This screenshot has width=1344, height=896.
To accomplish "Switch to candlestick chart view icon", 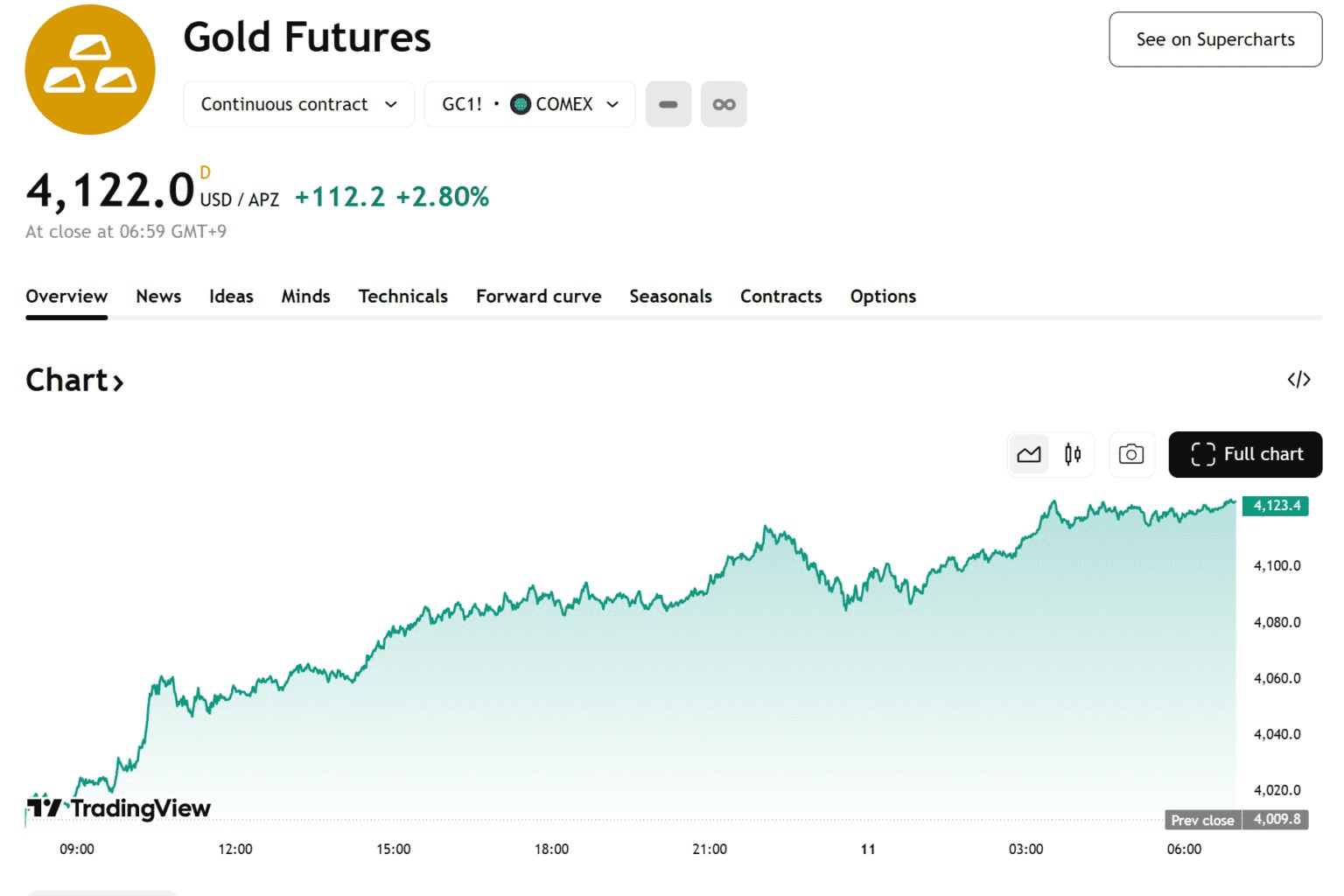I will [1073, 454].
